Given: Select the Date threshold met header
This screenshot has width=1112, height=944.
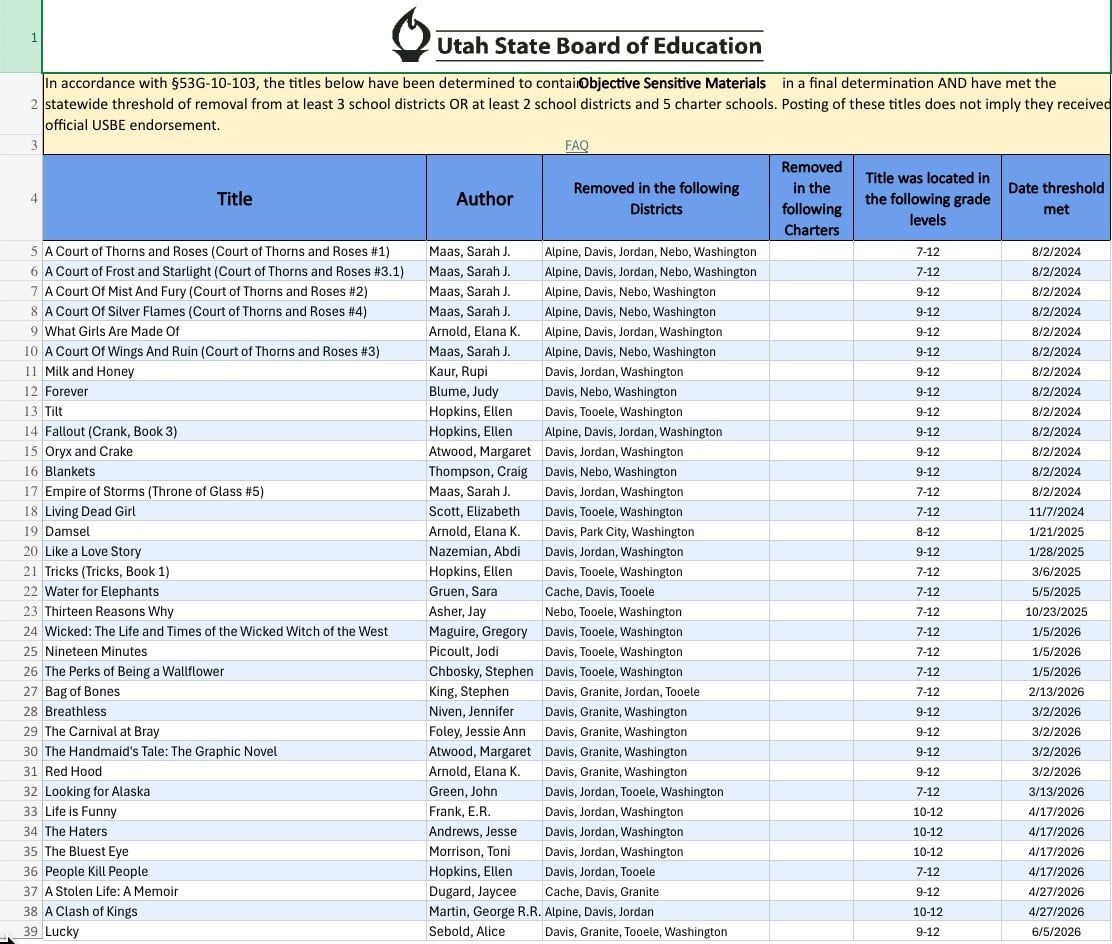Looking at the screenshot, I should 1056,199.
